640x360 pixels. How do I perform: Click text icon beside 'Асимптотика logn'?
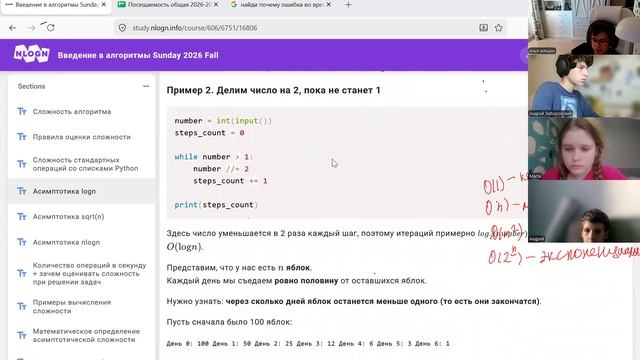(22, 191)
